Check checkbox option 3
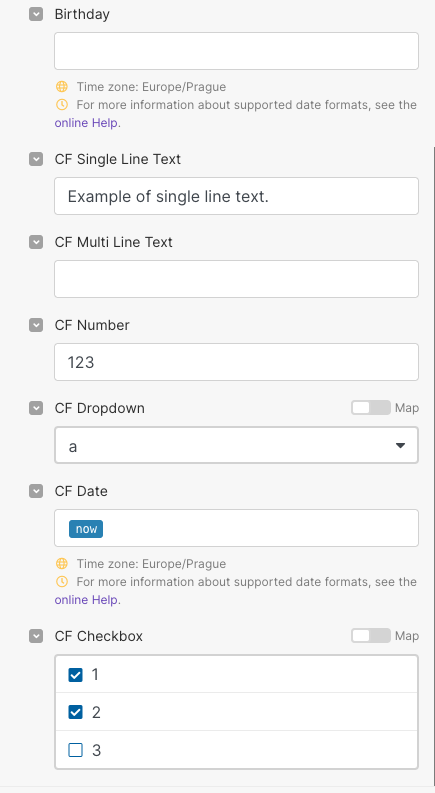Viewport: 435px width, 793px height. coord(75,750)
